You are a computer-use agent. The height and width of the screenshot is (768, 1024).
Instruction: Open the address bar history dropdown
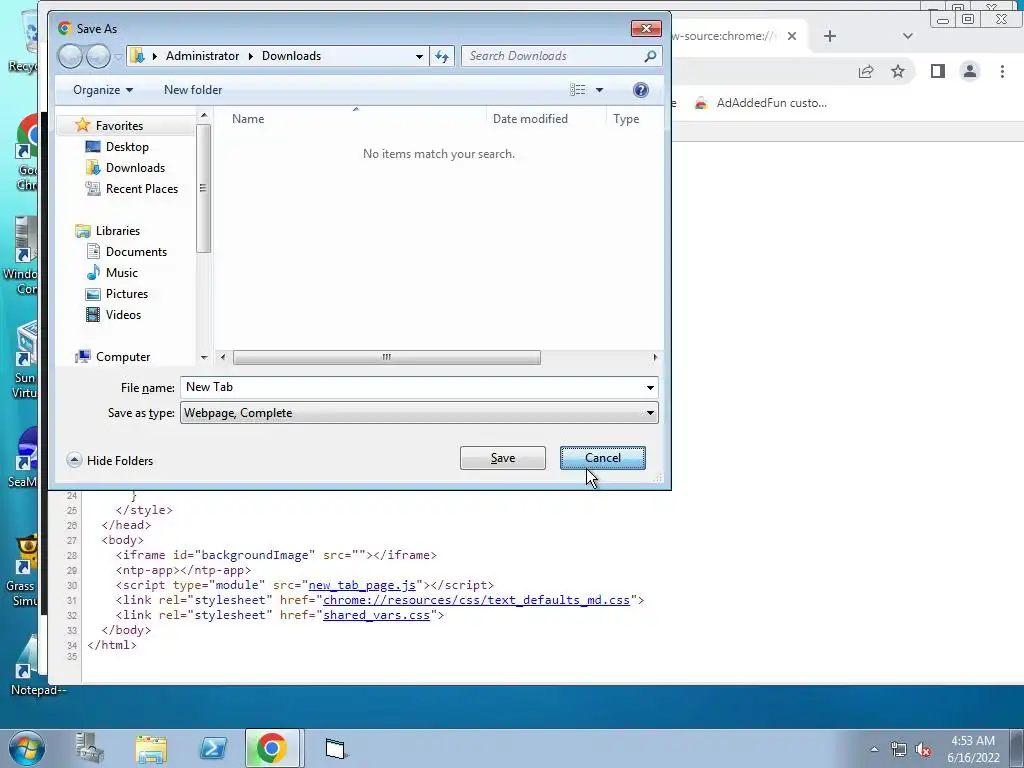(419, 56)
